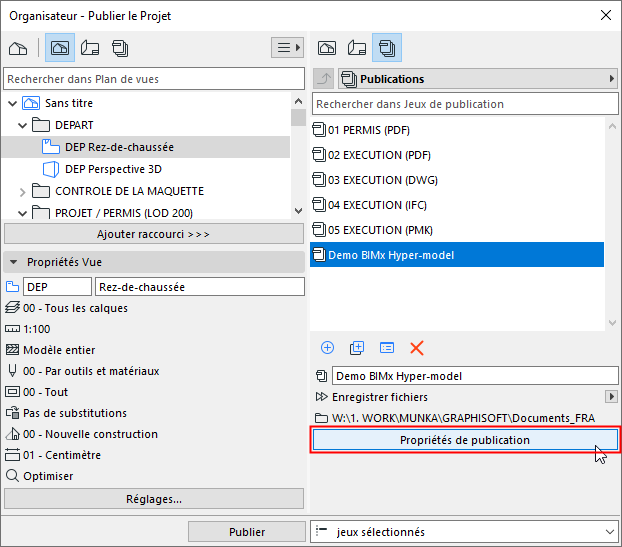Click the graphic override icon Pas de substitutions
Viewport: 622px width, 547px height.
12,413
